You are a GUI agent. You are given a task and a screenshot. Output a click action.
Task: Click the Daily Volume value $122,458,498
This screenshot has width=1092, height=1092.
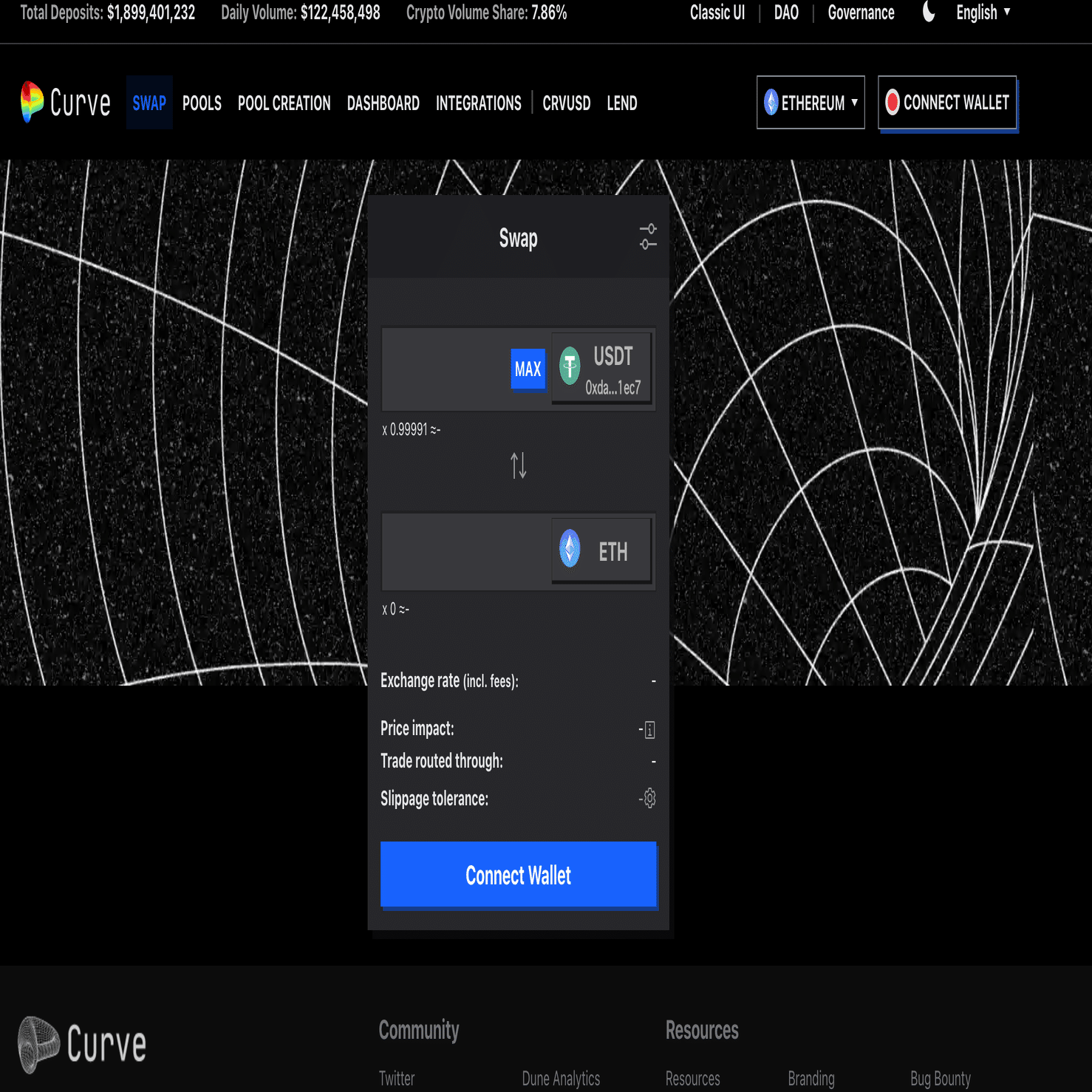click(340, 13)
